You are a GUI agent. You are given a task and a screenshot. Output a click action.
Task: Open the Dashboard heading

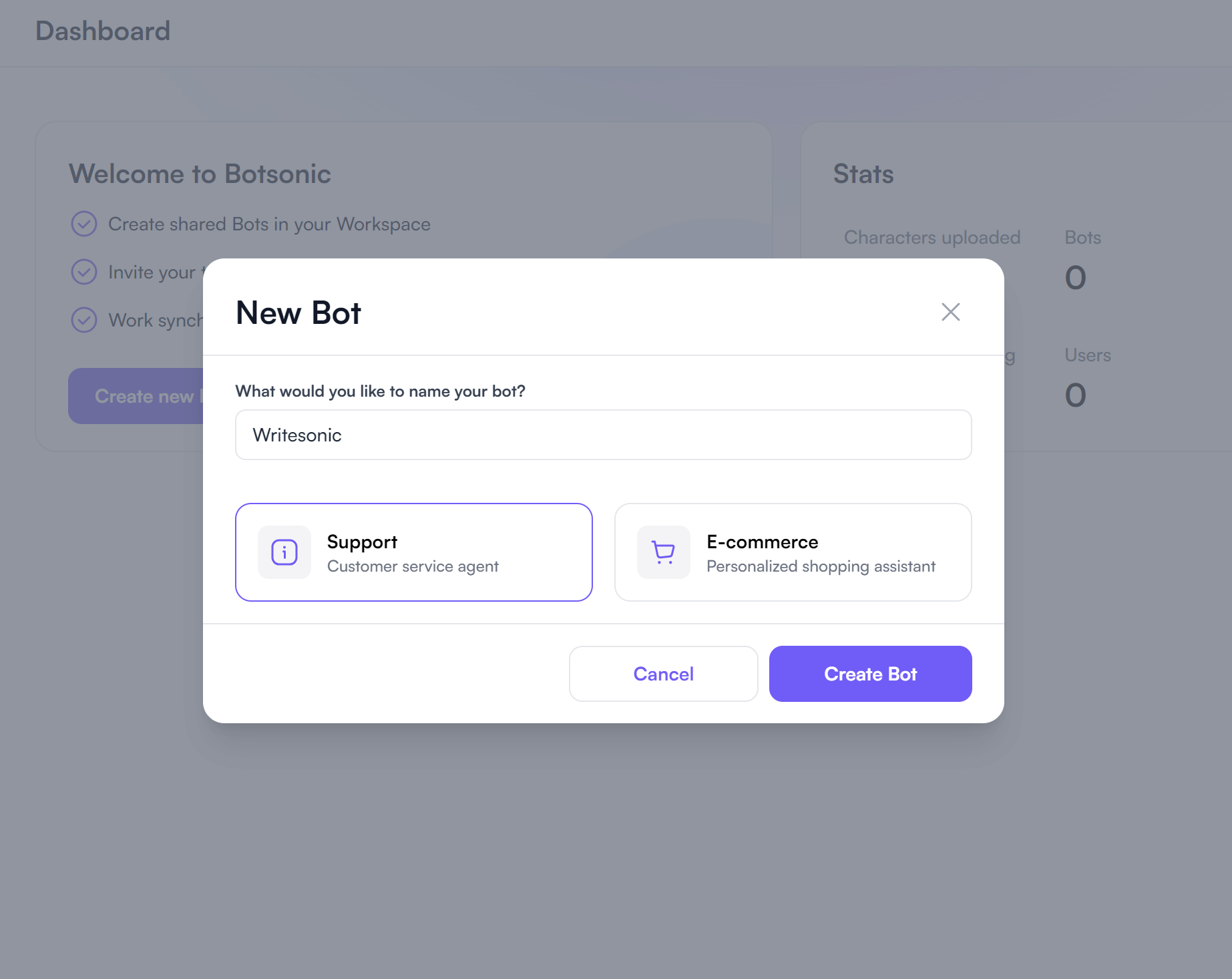[x=102, y=31]
